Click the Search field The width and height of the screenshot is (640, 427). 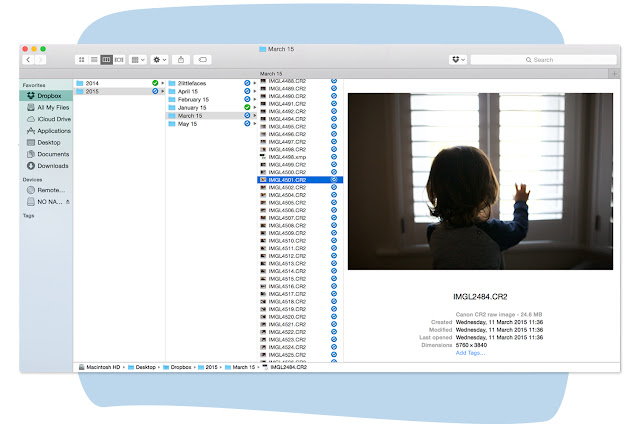click(543, 60)
